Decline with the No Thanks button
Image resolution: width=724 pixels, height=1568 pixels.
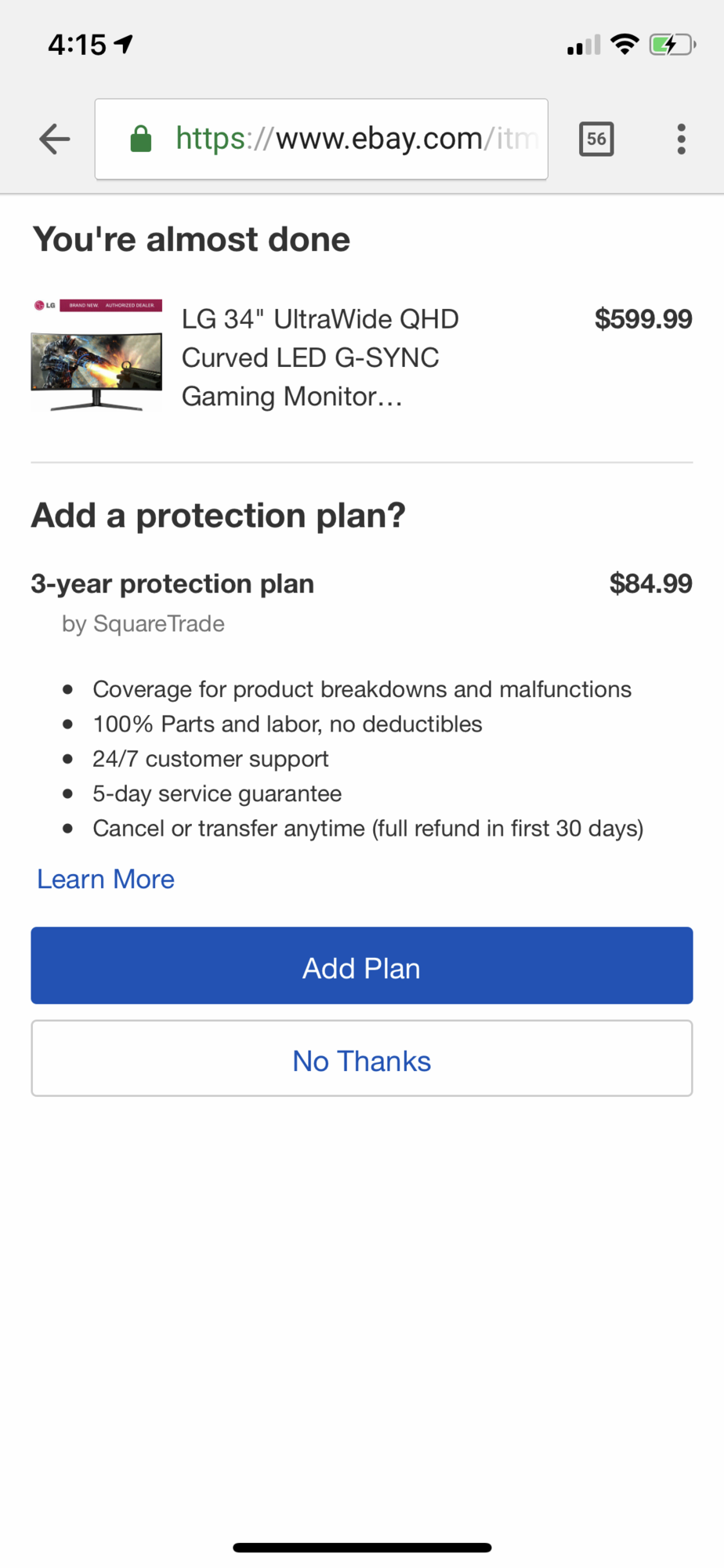tap(361, 1059)
